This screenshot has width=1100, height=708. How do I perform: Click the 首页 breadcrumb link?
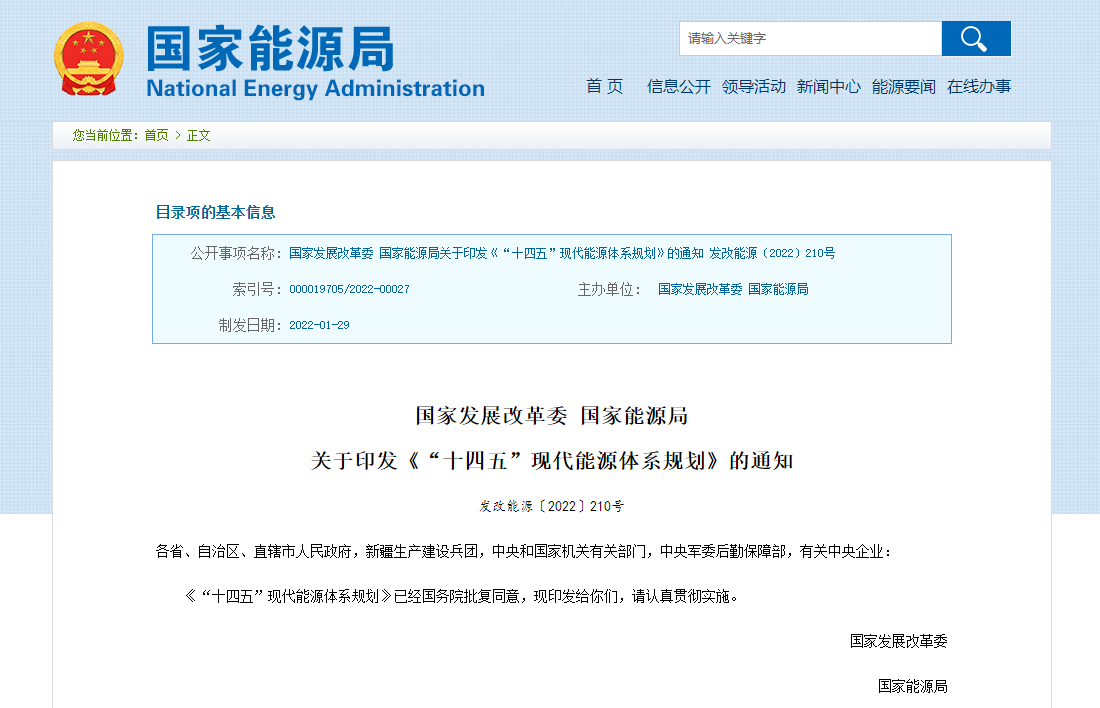156,135
